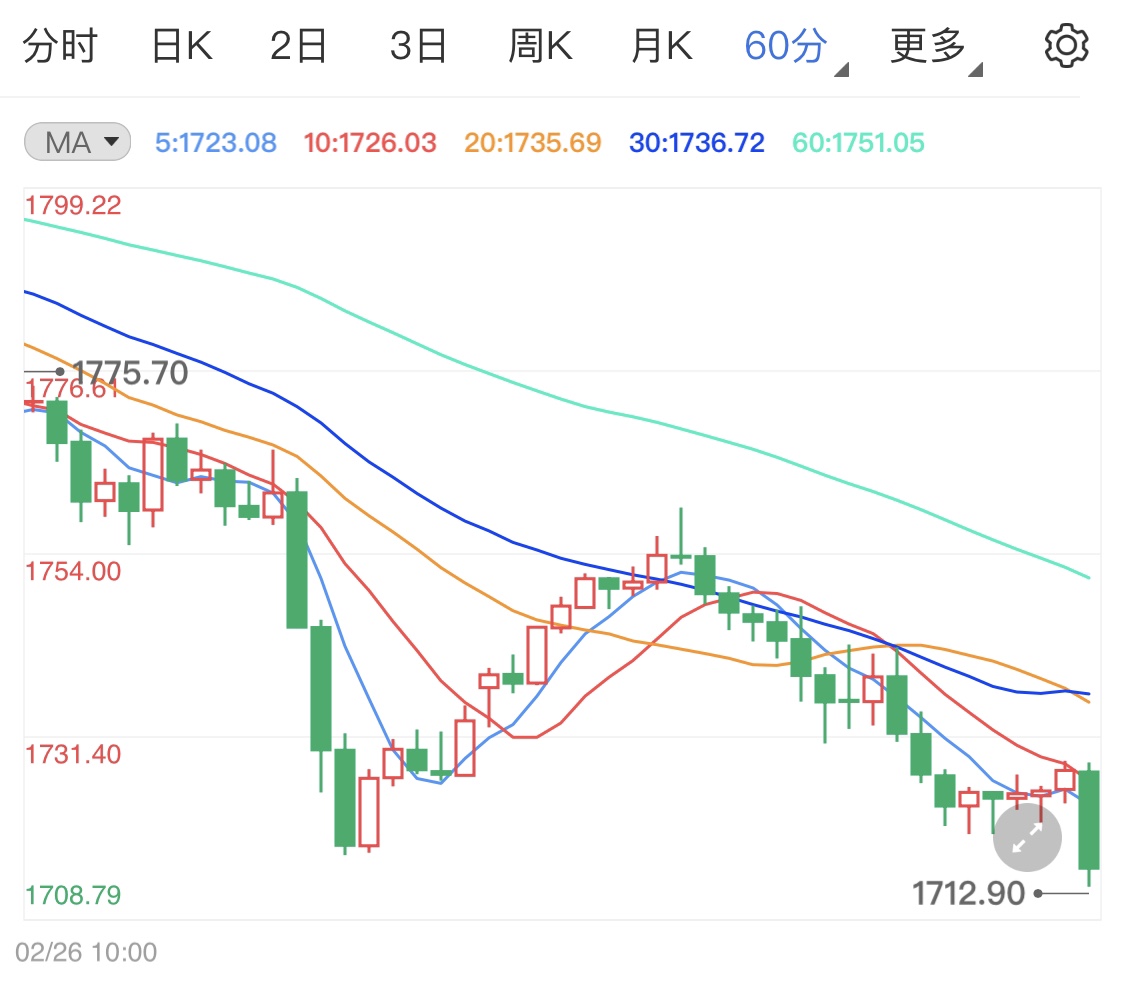Click the MA5 value 5:1723.08
This screenshot has height=982, width=1125.
click(216, 143)
